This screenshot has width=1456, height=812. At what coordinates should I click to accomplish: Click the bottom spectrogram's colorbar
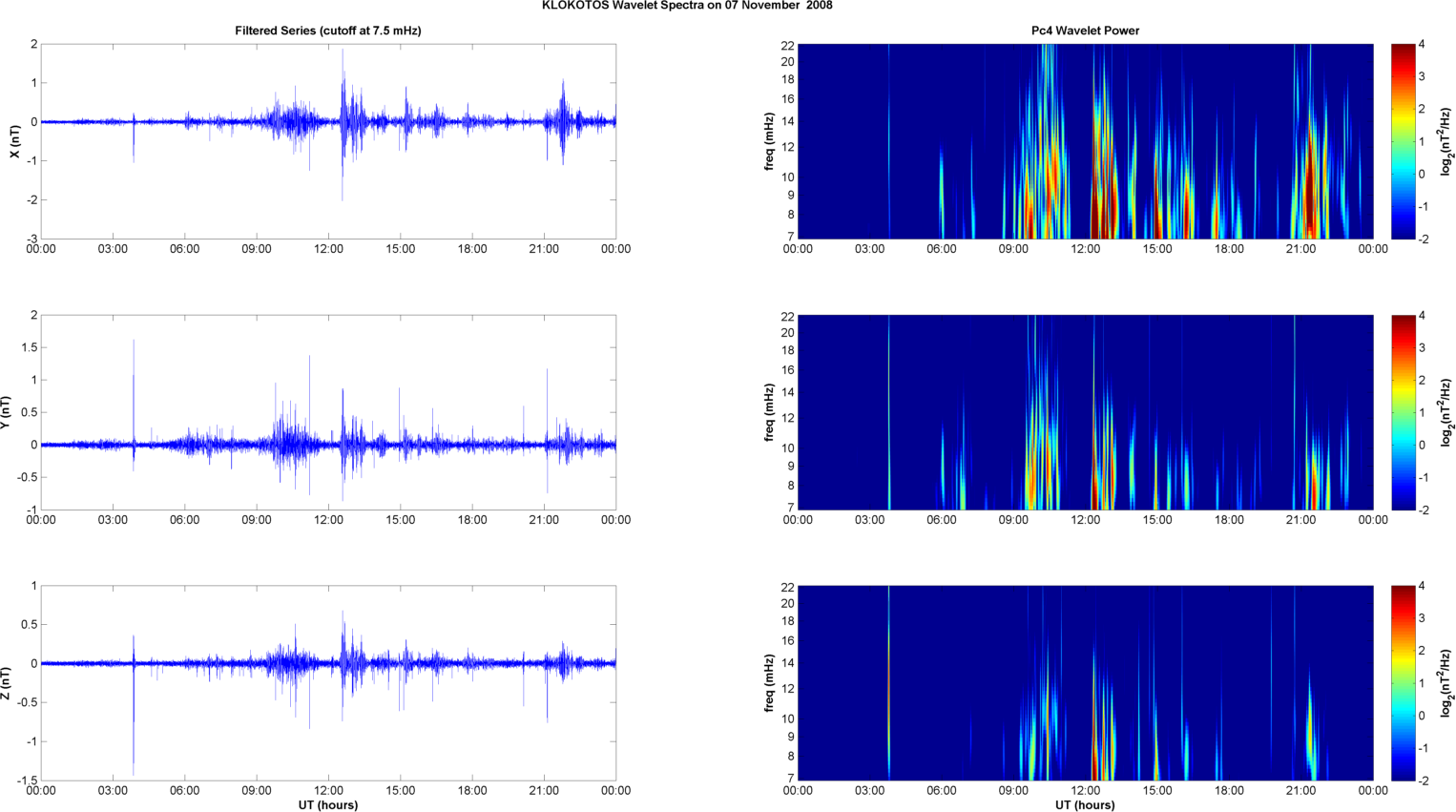(x=1402, y=683)
